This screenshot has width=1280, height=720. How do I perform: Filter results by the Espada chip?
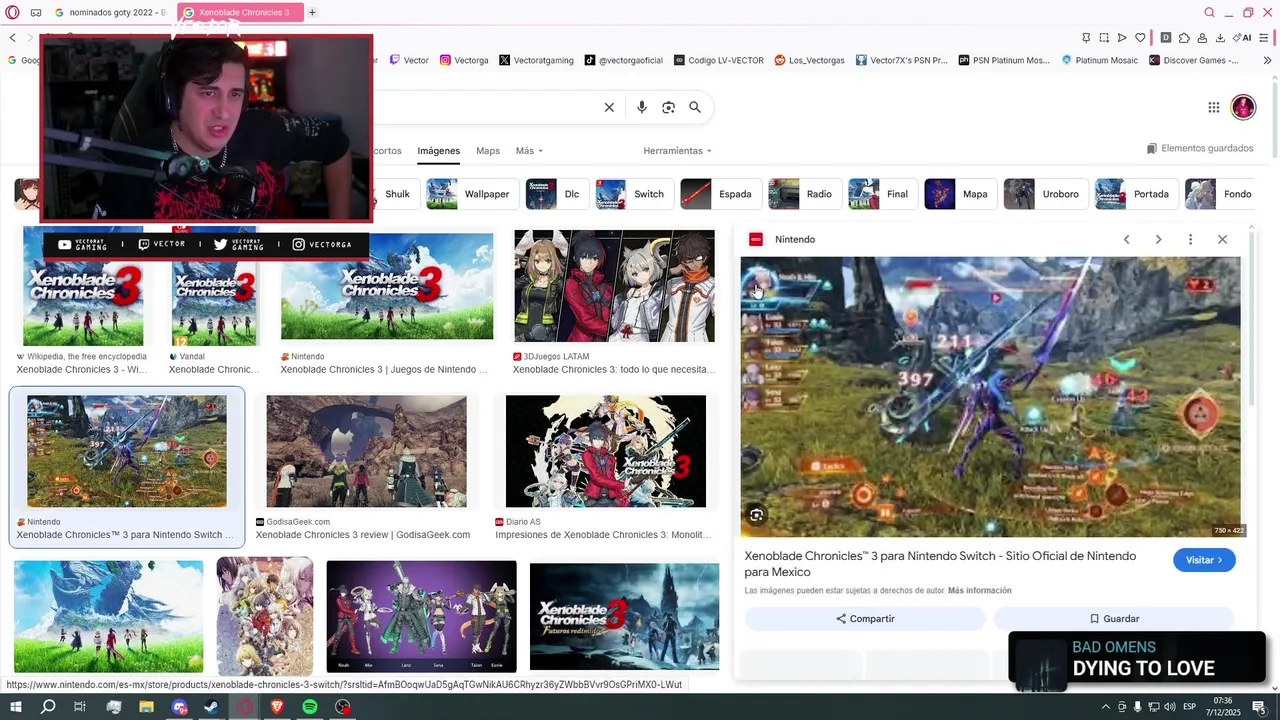tap(719, 194)
